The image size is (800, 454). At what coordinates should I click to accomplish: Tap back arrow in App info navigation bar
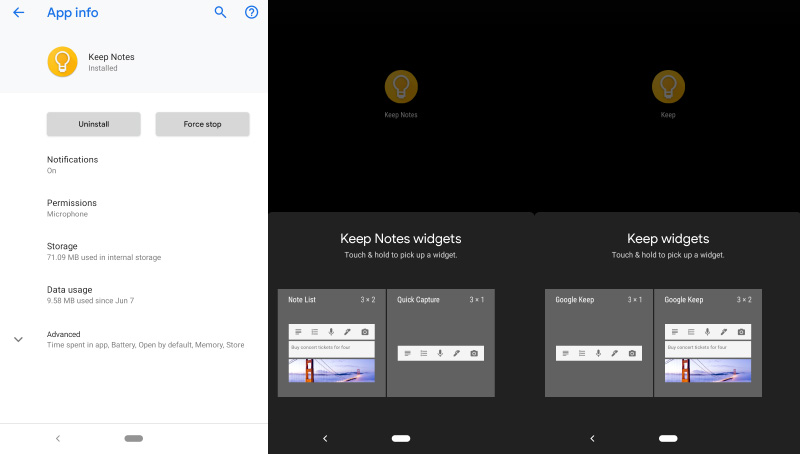(x=58, y=438)
